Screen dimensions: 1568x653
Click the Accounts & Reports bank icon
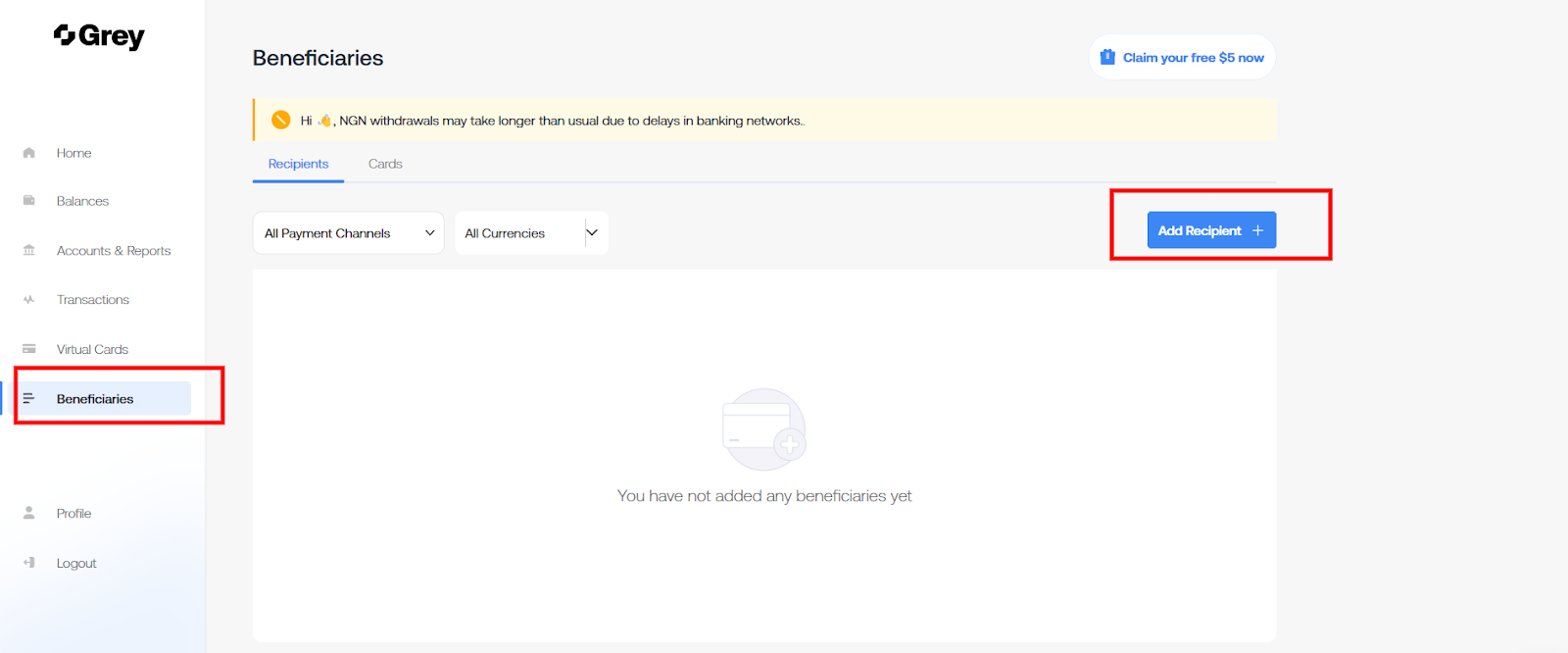29,250
